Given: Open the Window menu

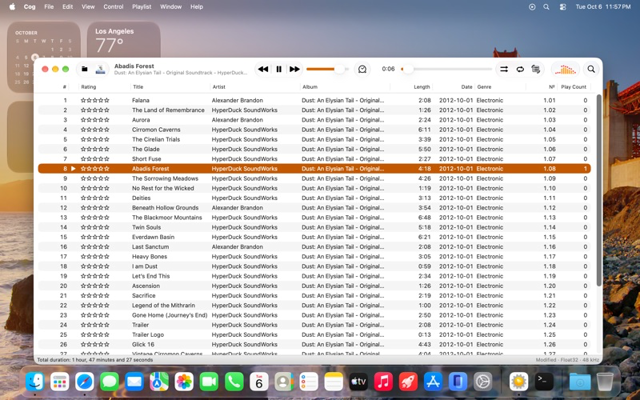Looking at the screenshot, I should 171,7.
